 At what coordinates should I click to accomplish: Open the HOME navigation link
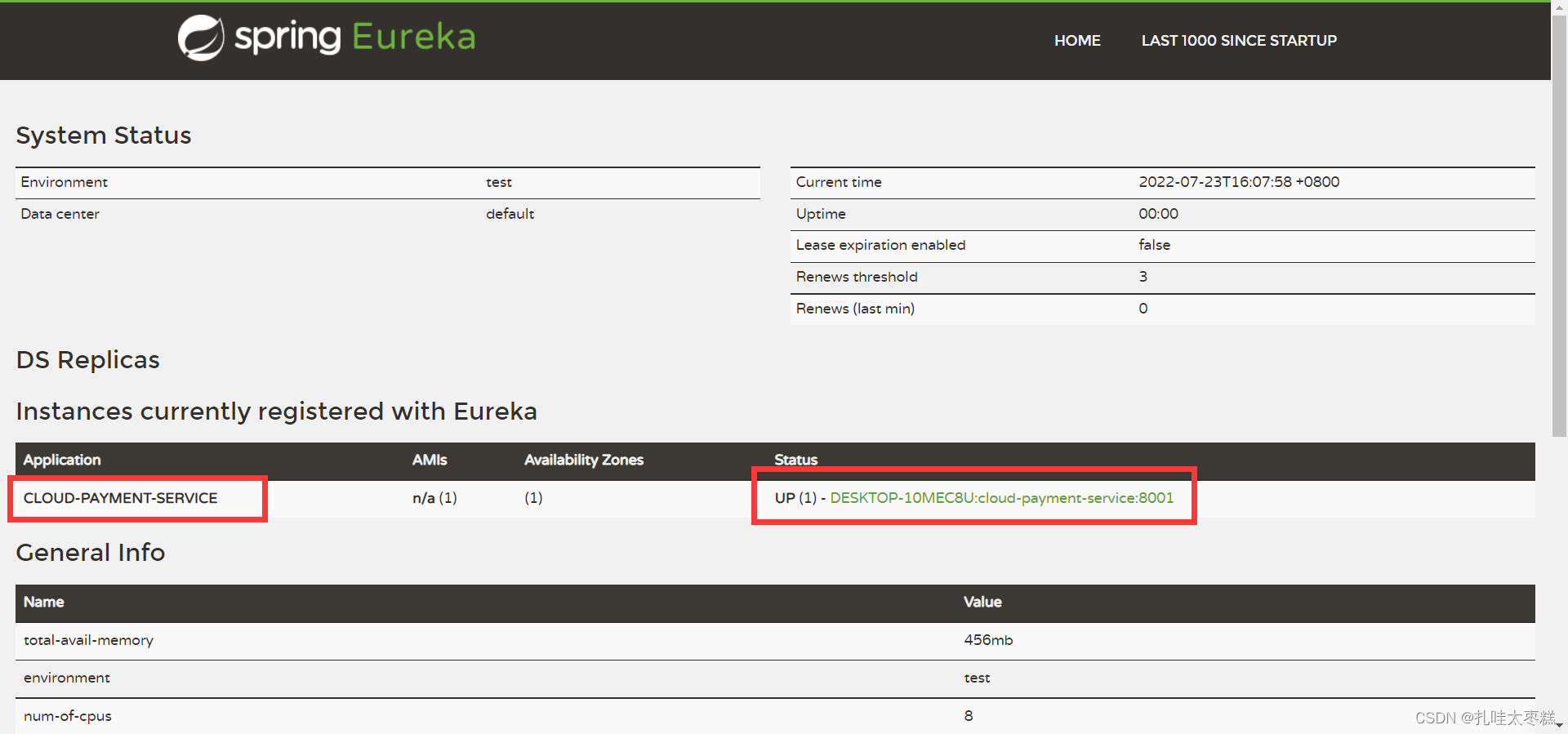click(1077, 41)
